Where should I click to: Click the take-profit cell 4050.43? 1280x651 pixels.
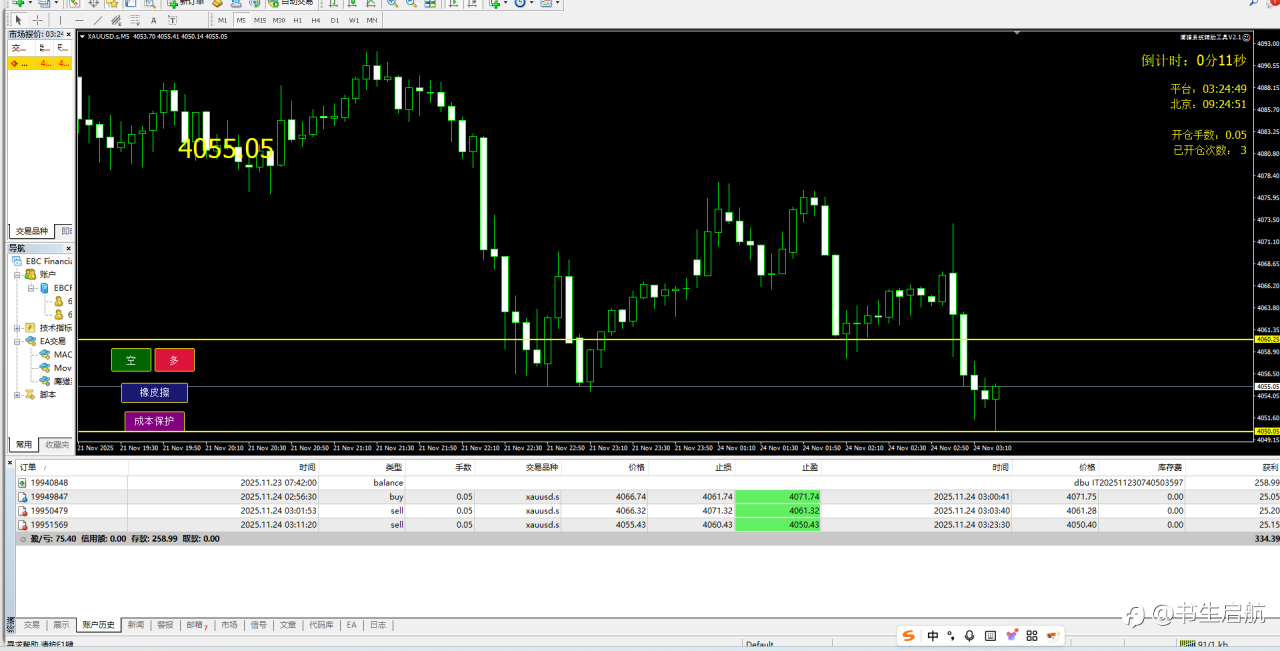click(x=778, y=524)
